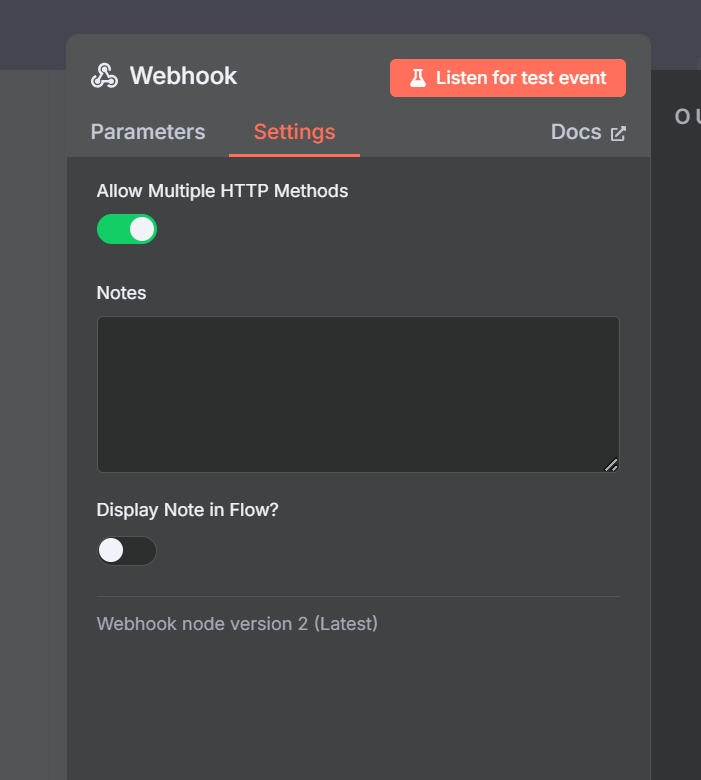
Task: Click the external link icon beside Docs
Action: click(x=618, y=133)
